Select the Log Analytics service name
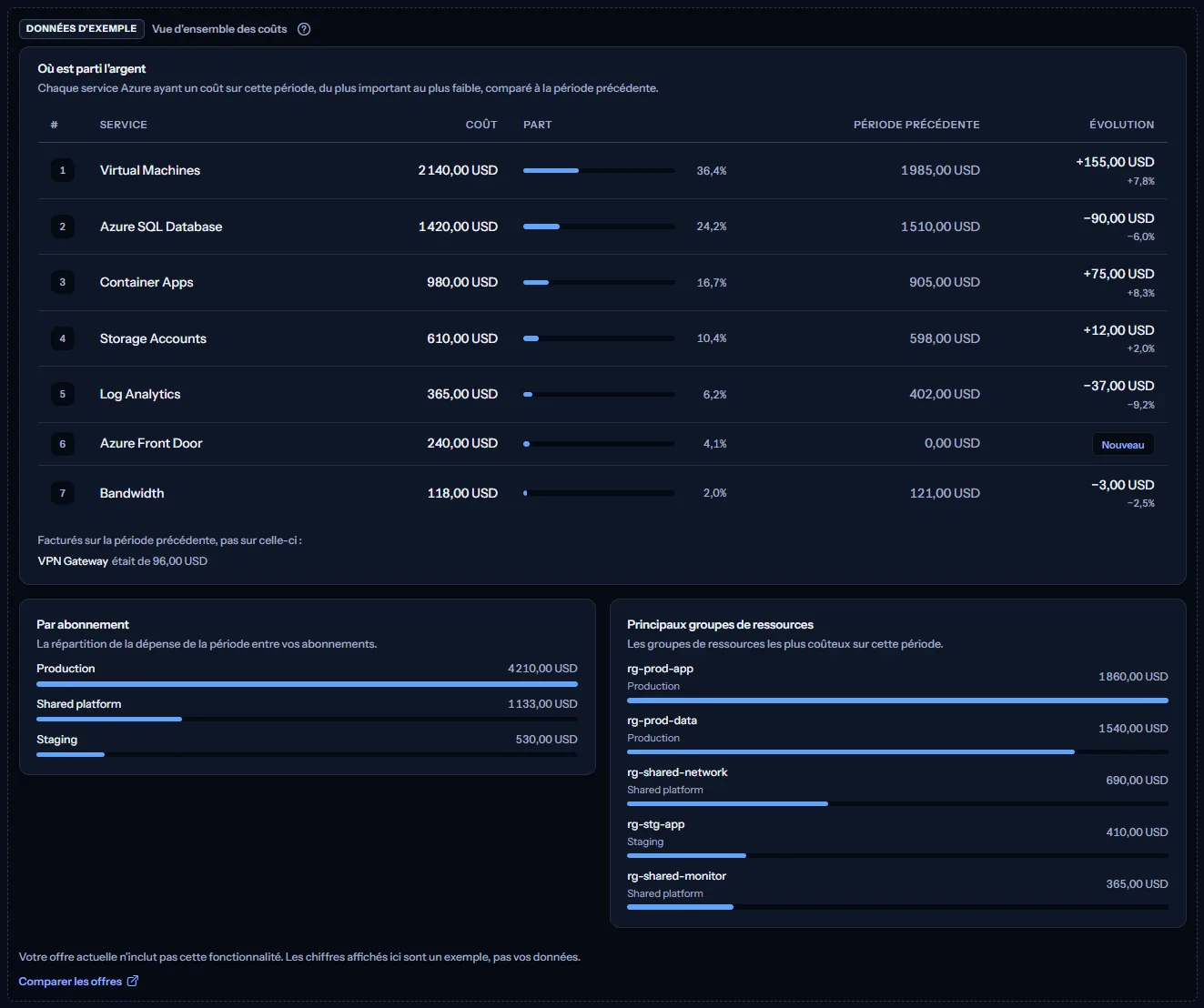 tap(140, 394)
